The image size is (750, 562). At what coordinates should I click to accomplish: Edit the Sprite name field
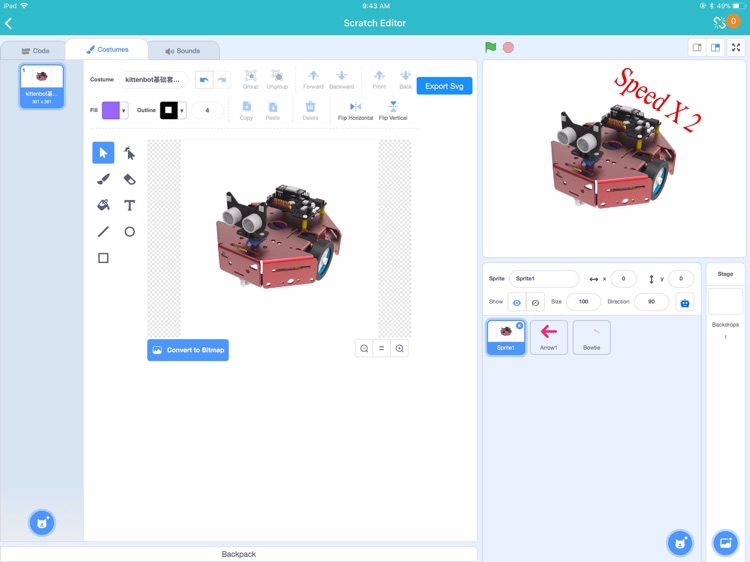pyautogui.click(x=544, y=278)
